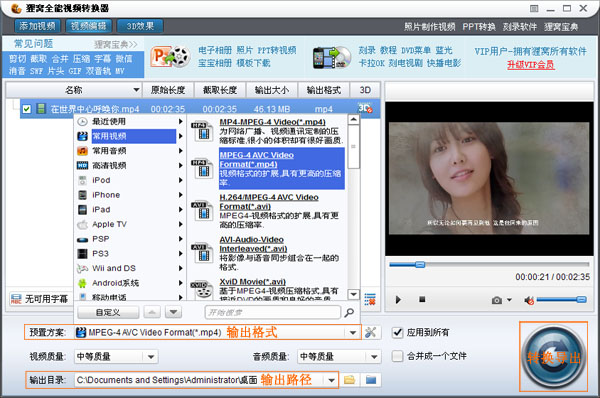
Task: Open 狸窝宝典 in top menu
Action: click(x=561, y=27)
